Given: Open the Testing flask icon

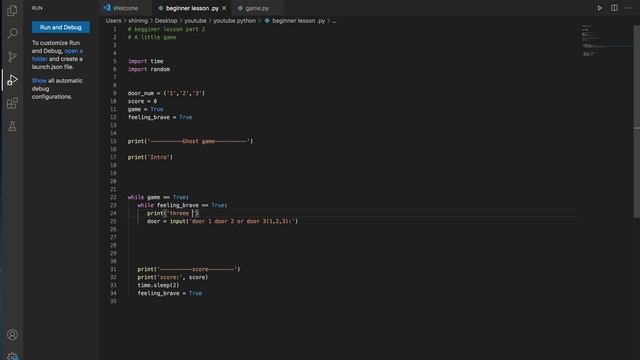Looking at the screenshot, I should tap(12, 126).
